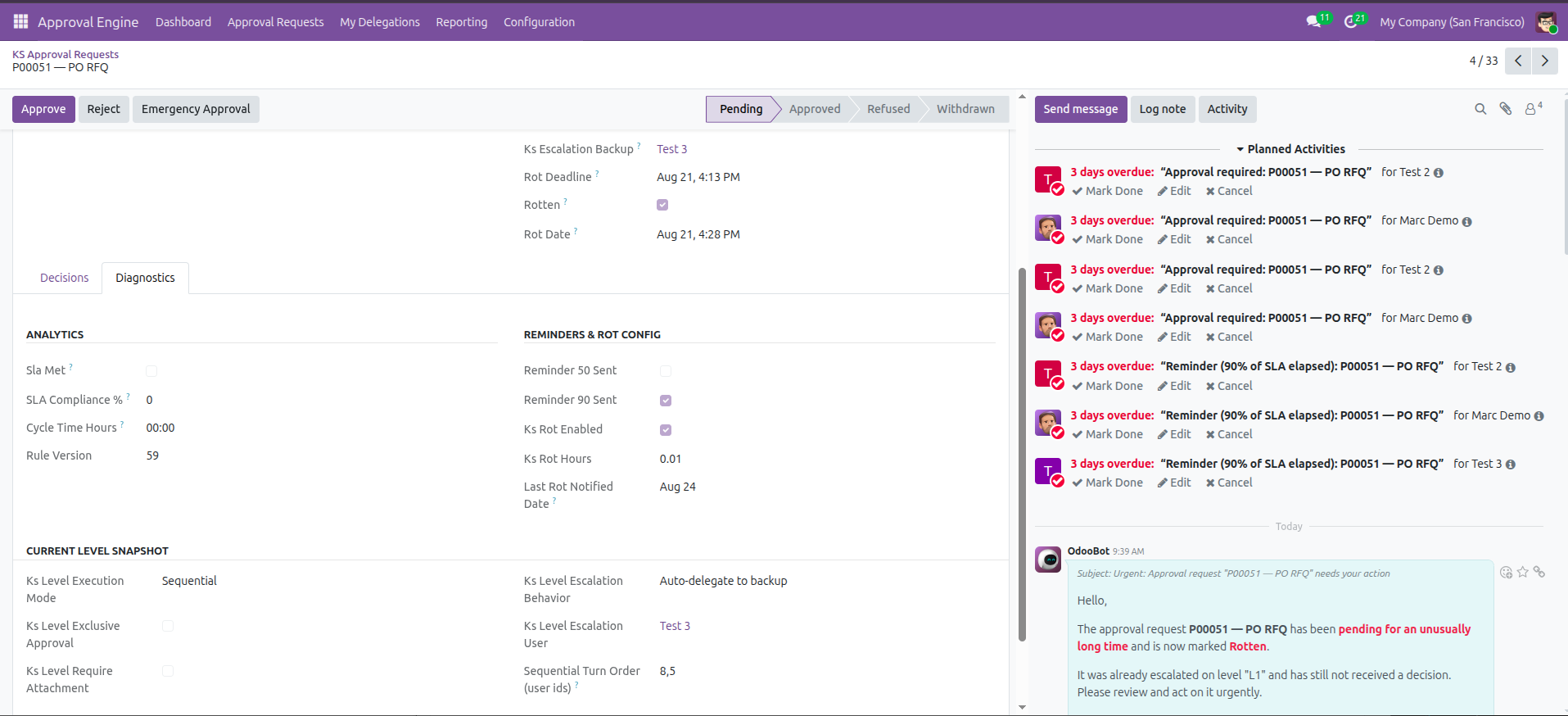
Task: Open the conversations chat icon with badge 11
Action: [x=1314, y=22]
